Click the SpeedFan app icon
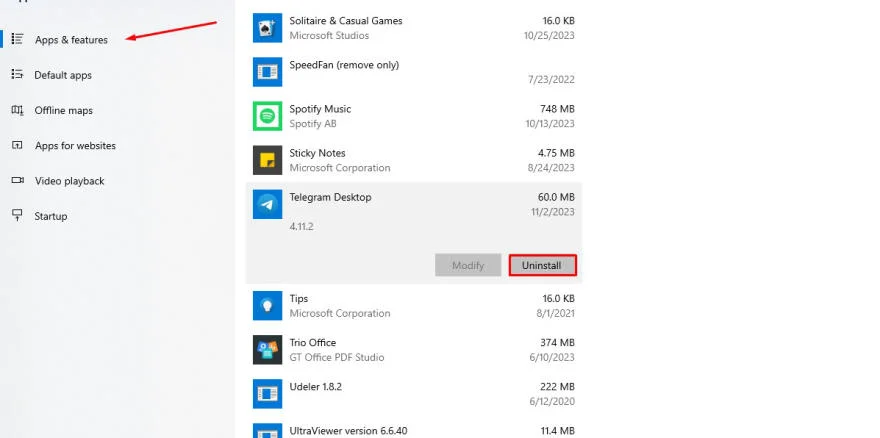The width and height of the screenshot is (880, 438). [x=267, y=71]
